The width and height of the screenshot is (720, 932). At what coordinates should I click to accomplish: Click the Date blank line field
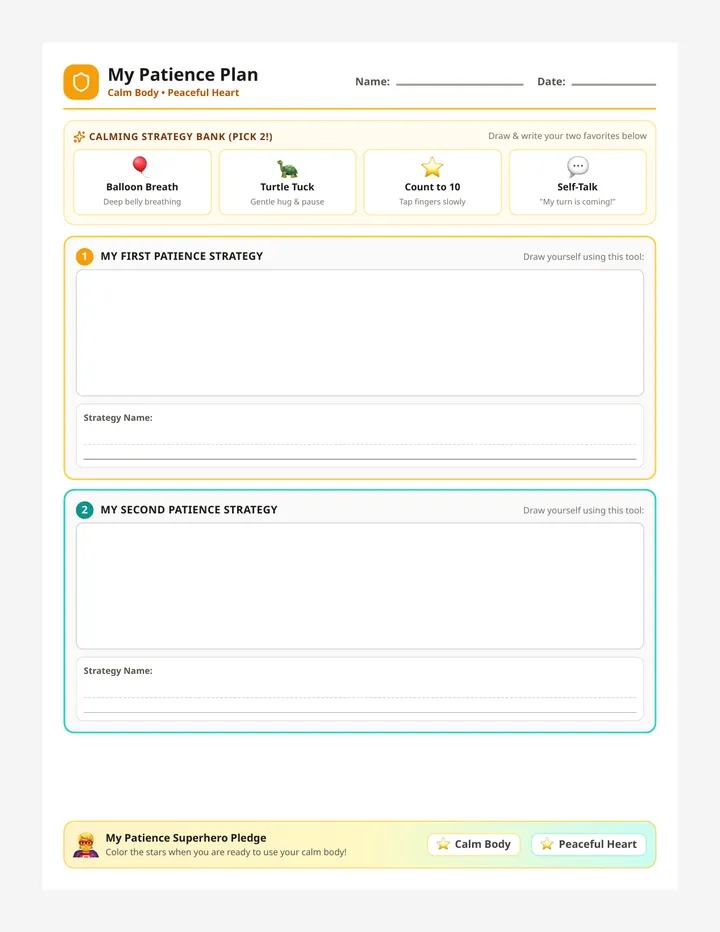tap(614, 84)
